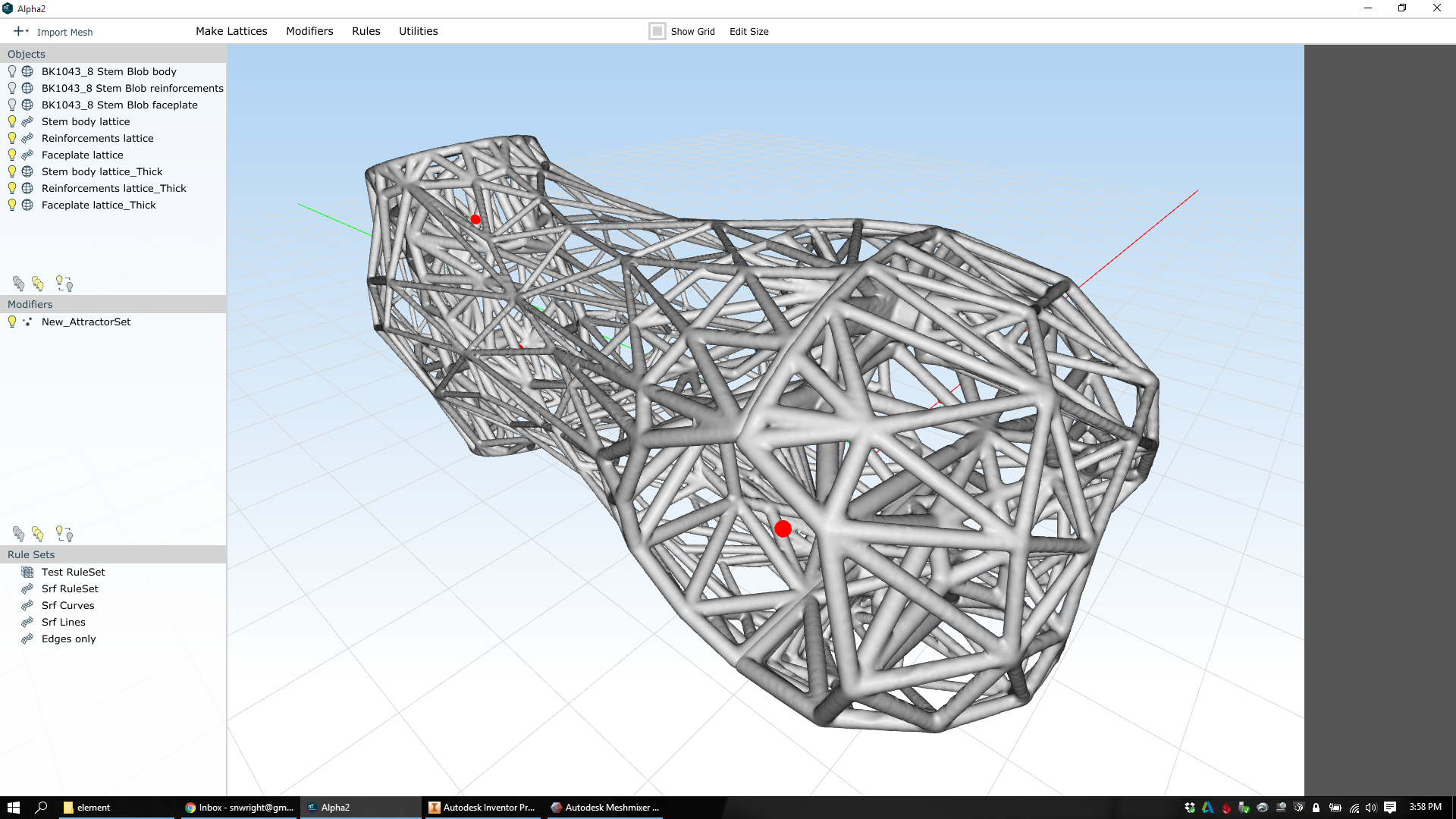Click surface icon of Edges only

27,639
